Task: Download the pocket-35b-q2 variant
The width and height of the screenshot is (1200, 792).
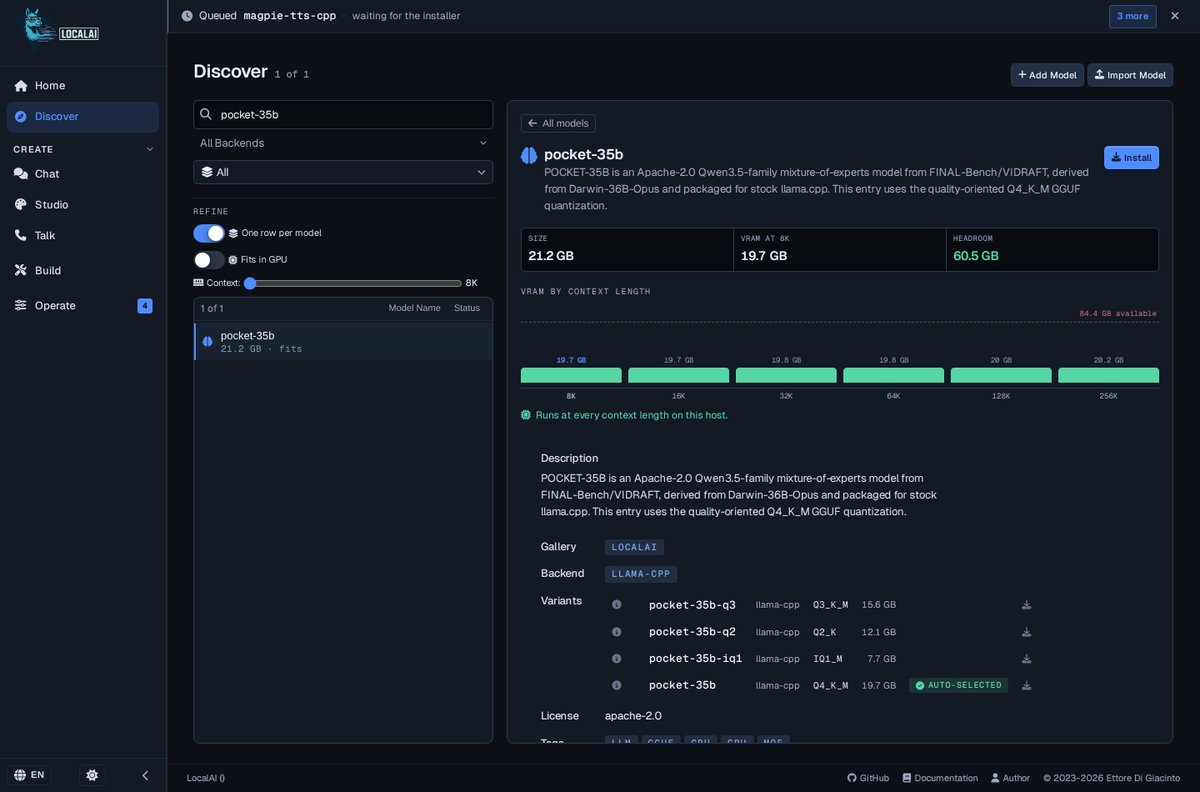Action: [x=1026, y=632]
